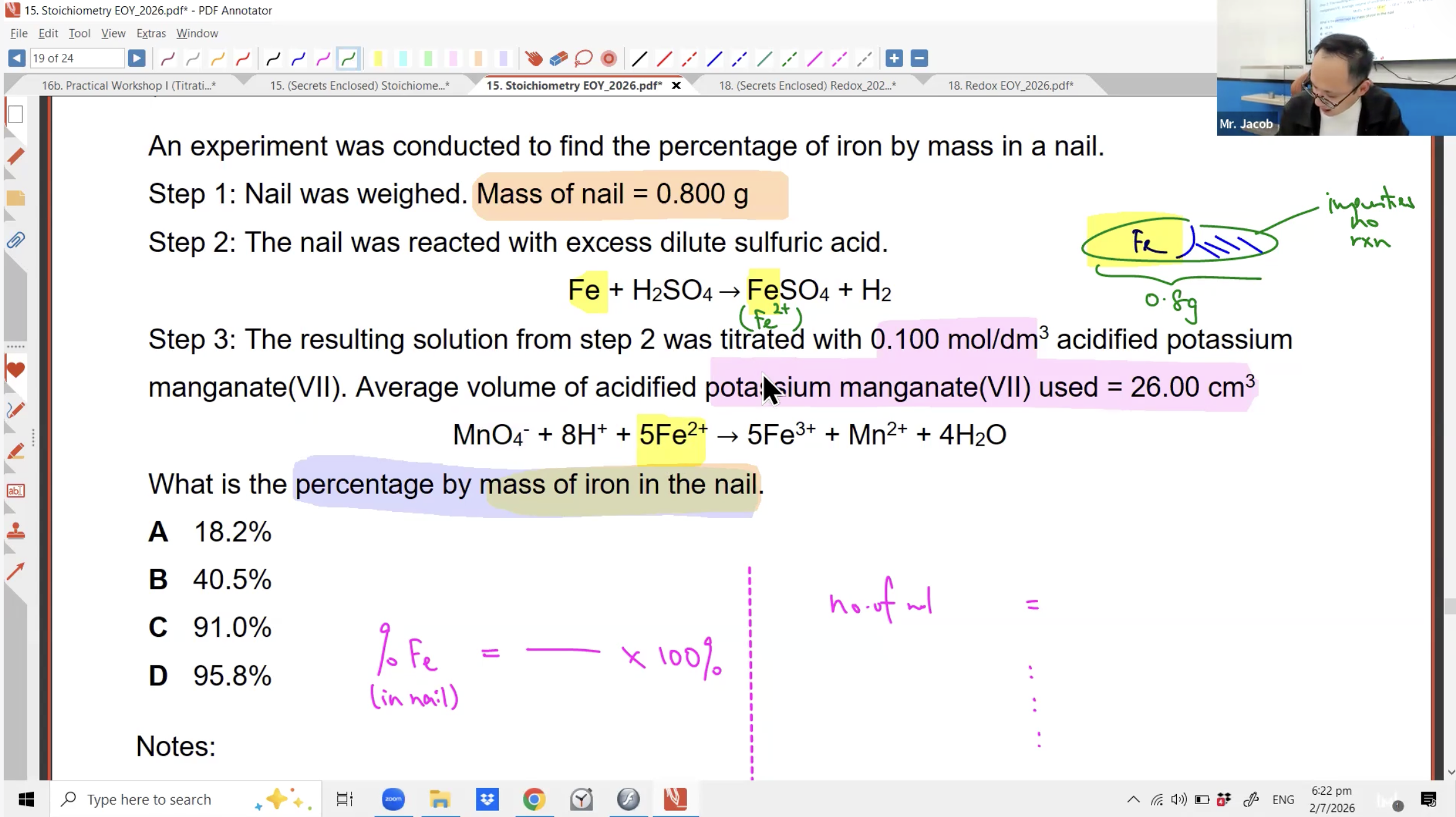Select the grey dashed line tool

pos(864,59)
